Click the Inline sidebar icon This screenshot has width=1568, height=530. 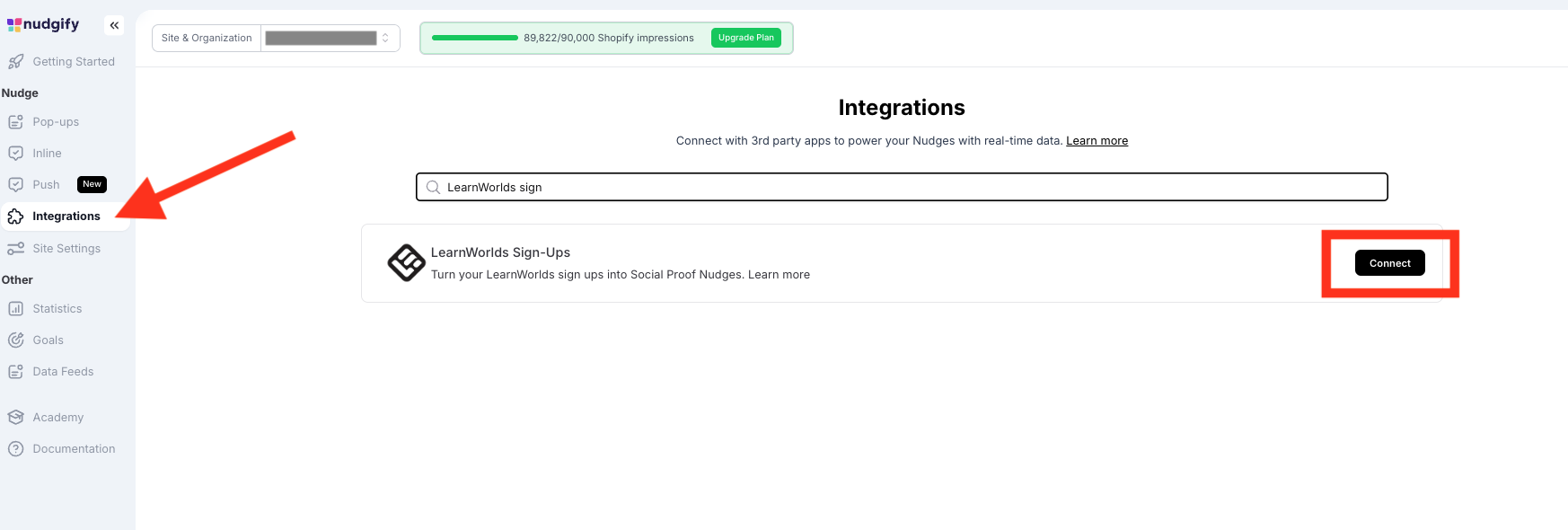pos(15,154)
